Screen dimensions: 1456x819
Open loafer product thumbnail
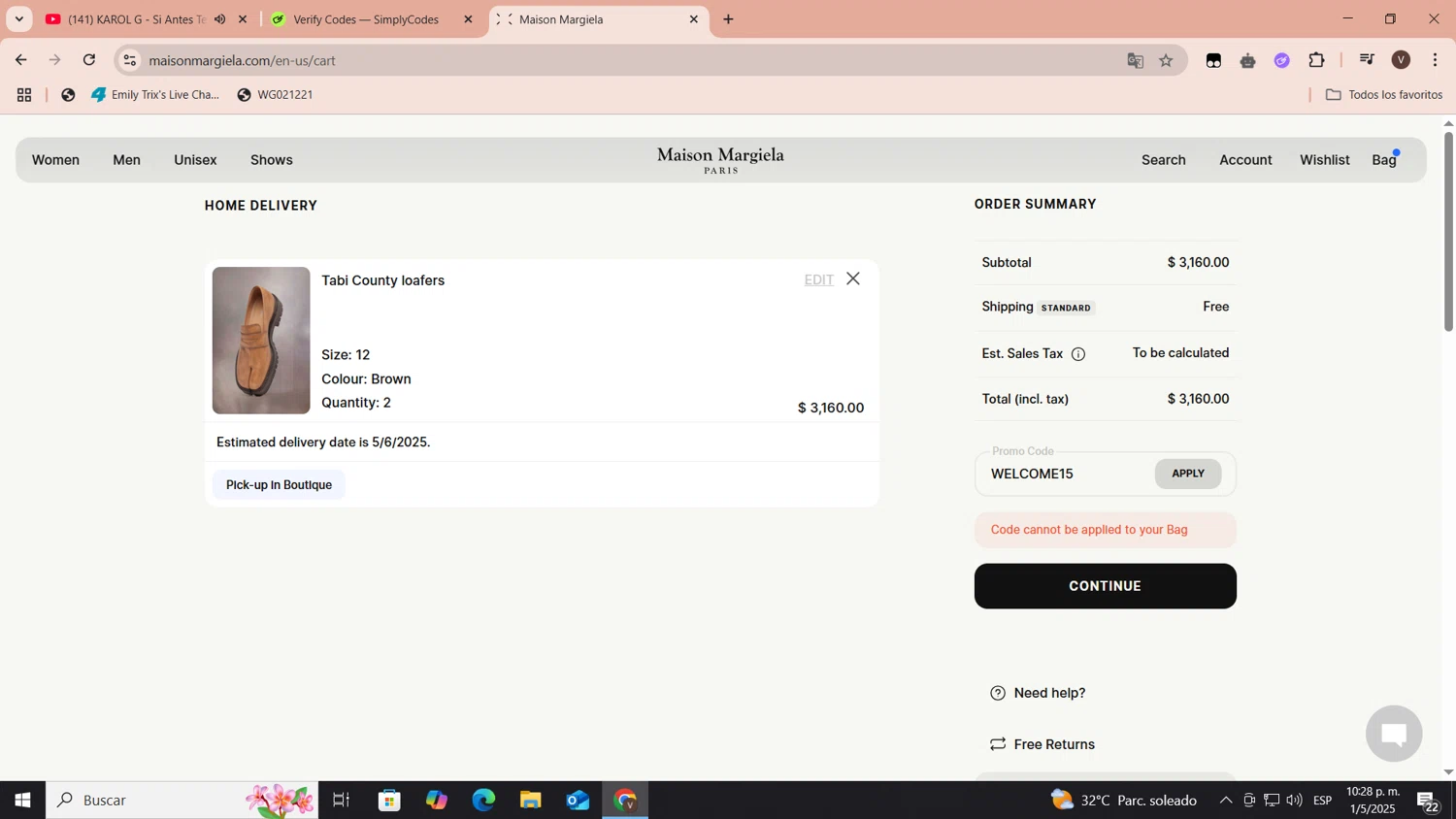click(x=261, y=341)
